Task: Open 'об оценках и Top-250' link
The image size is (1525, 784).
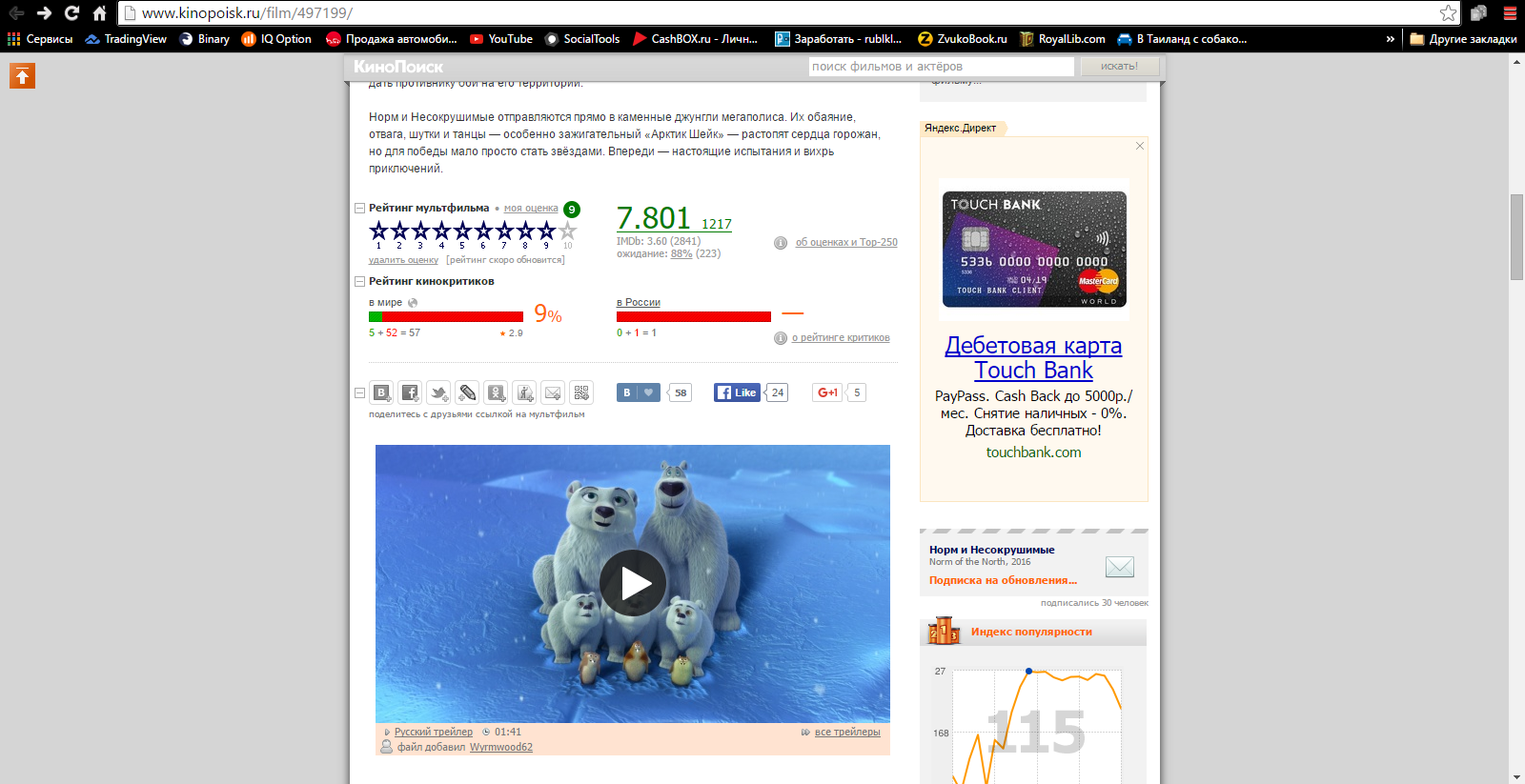Action: click(x=846, y=243)
